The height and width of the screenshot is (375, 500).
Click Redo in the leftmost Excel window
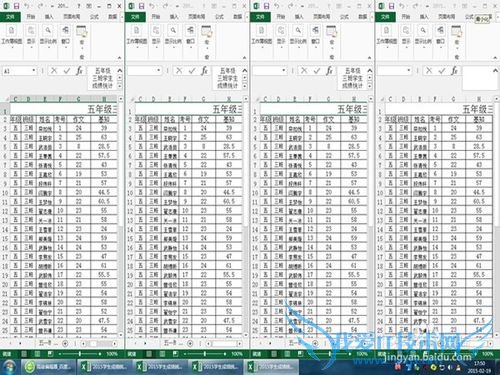pyautogui.click(x=41, y=6)
